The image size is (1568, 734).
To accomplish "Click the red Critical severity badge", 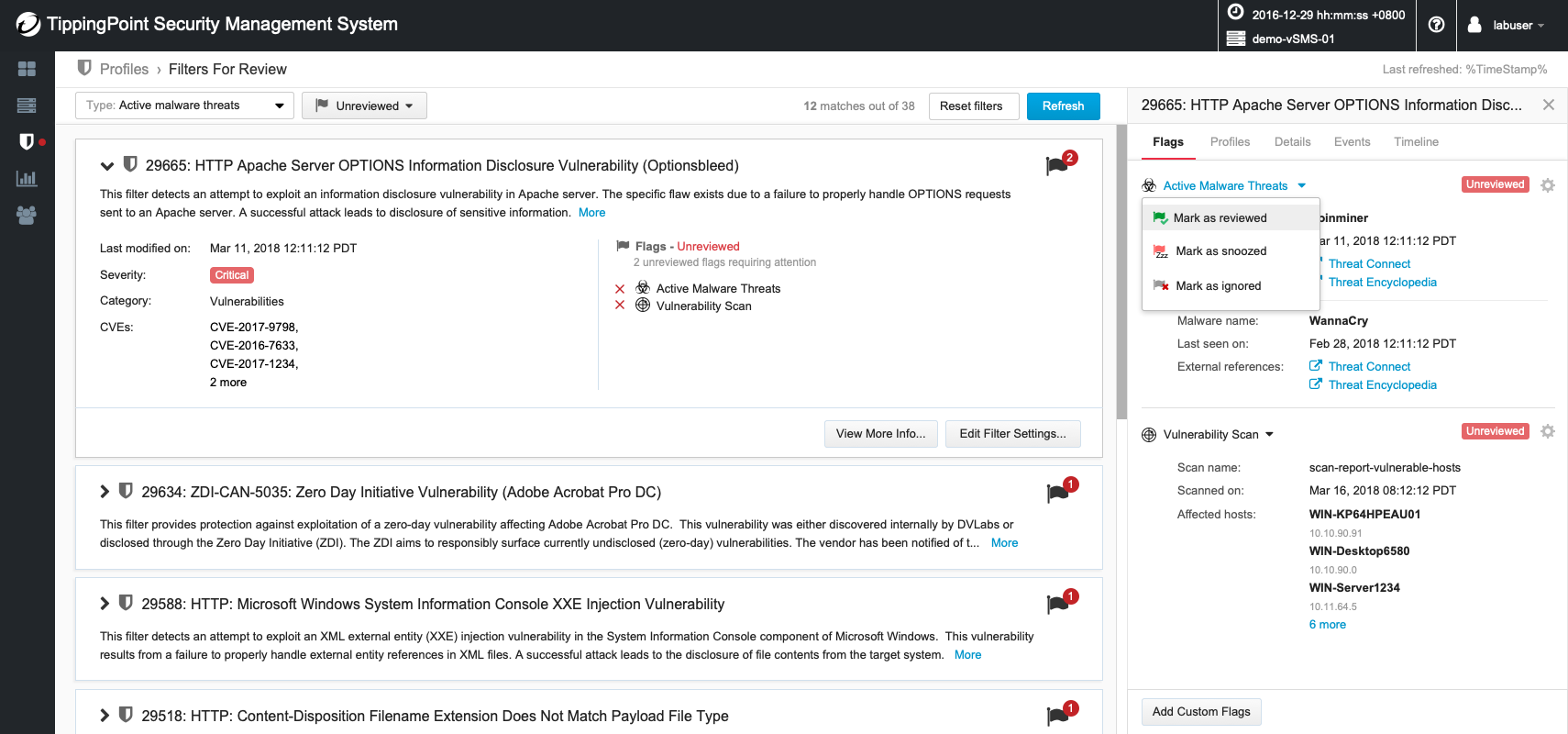I will [232, 275].
